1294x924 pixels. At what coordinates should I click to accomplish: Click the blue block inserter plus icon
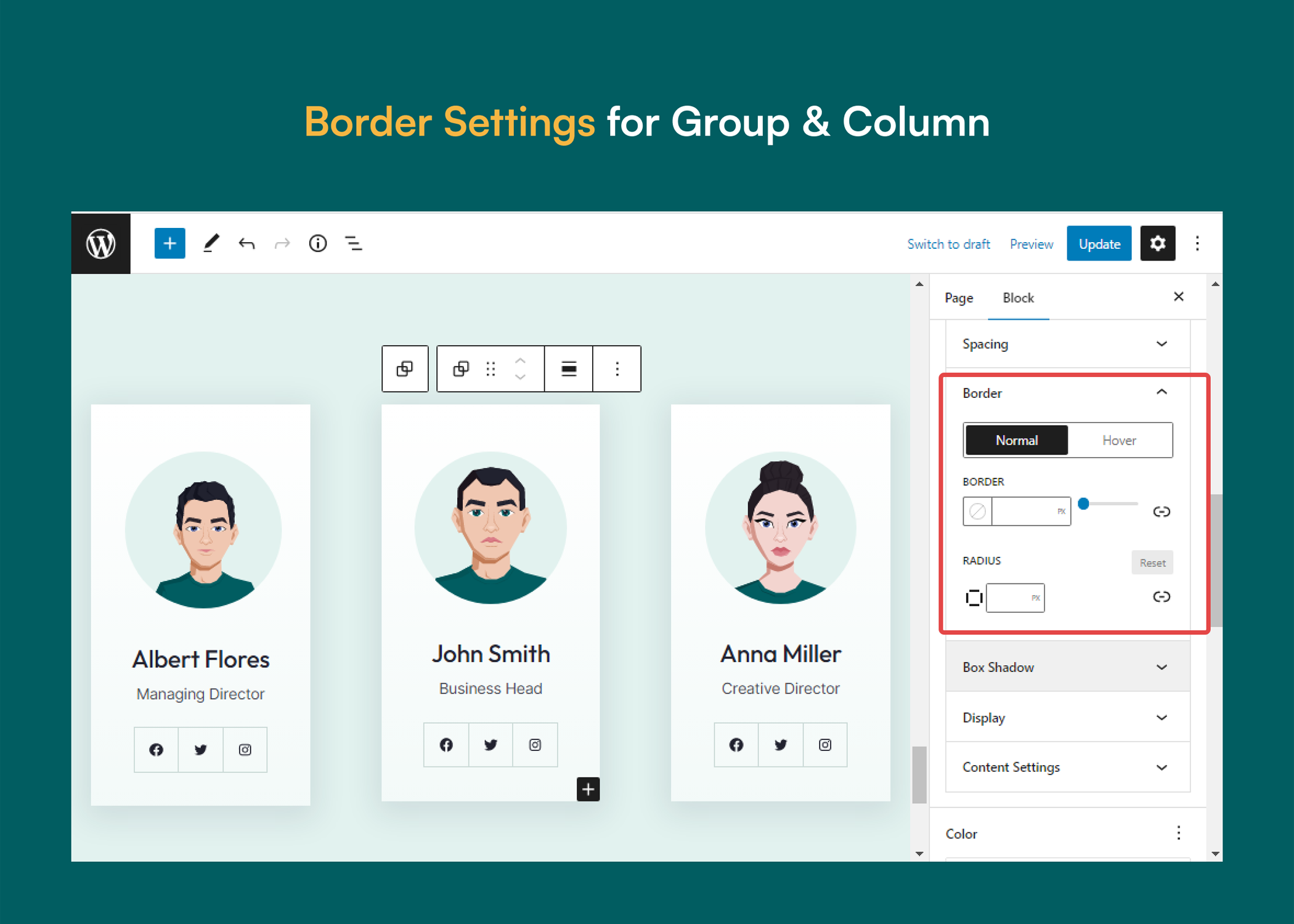point(169,244)
